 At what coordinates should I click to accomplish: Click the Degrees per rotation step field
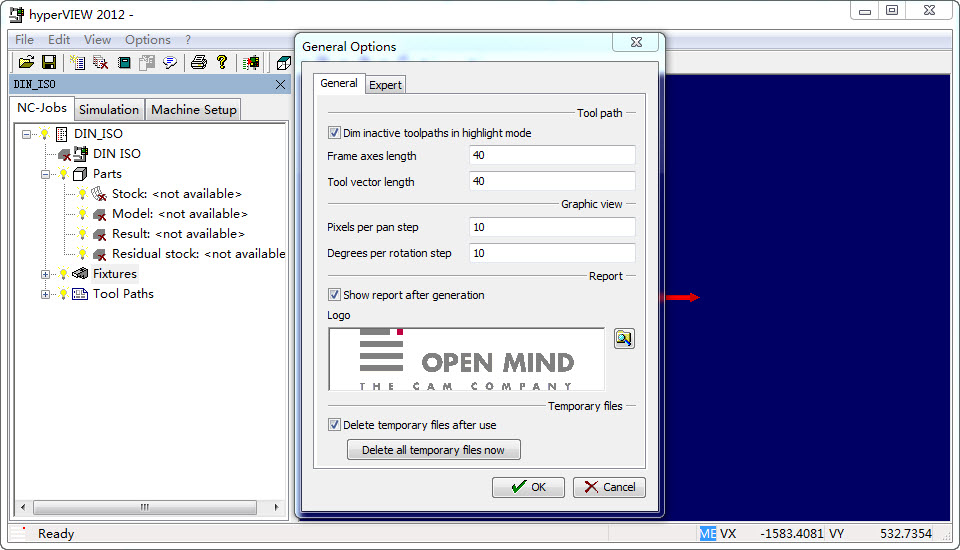pyautogui.click(x=552, y=253)
